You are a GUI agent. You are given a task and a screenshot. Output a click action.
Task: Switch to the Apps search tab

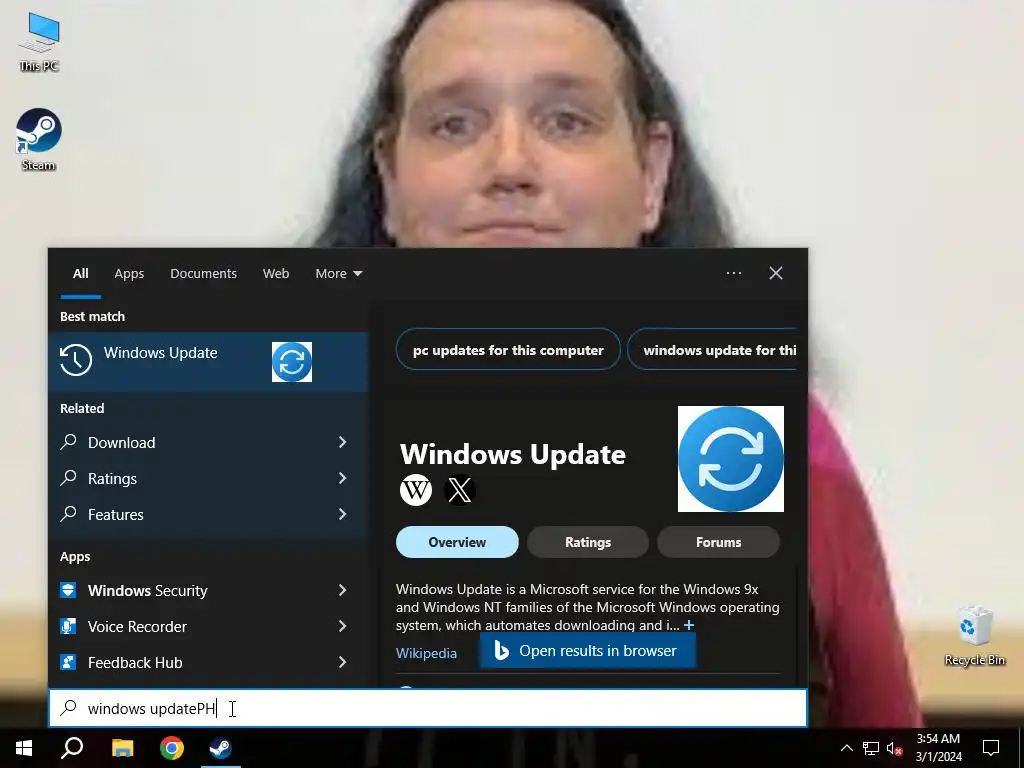129,274
